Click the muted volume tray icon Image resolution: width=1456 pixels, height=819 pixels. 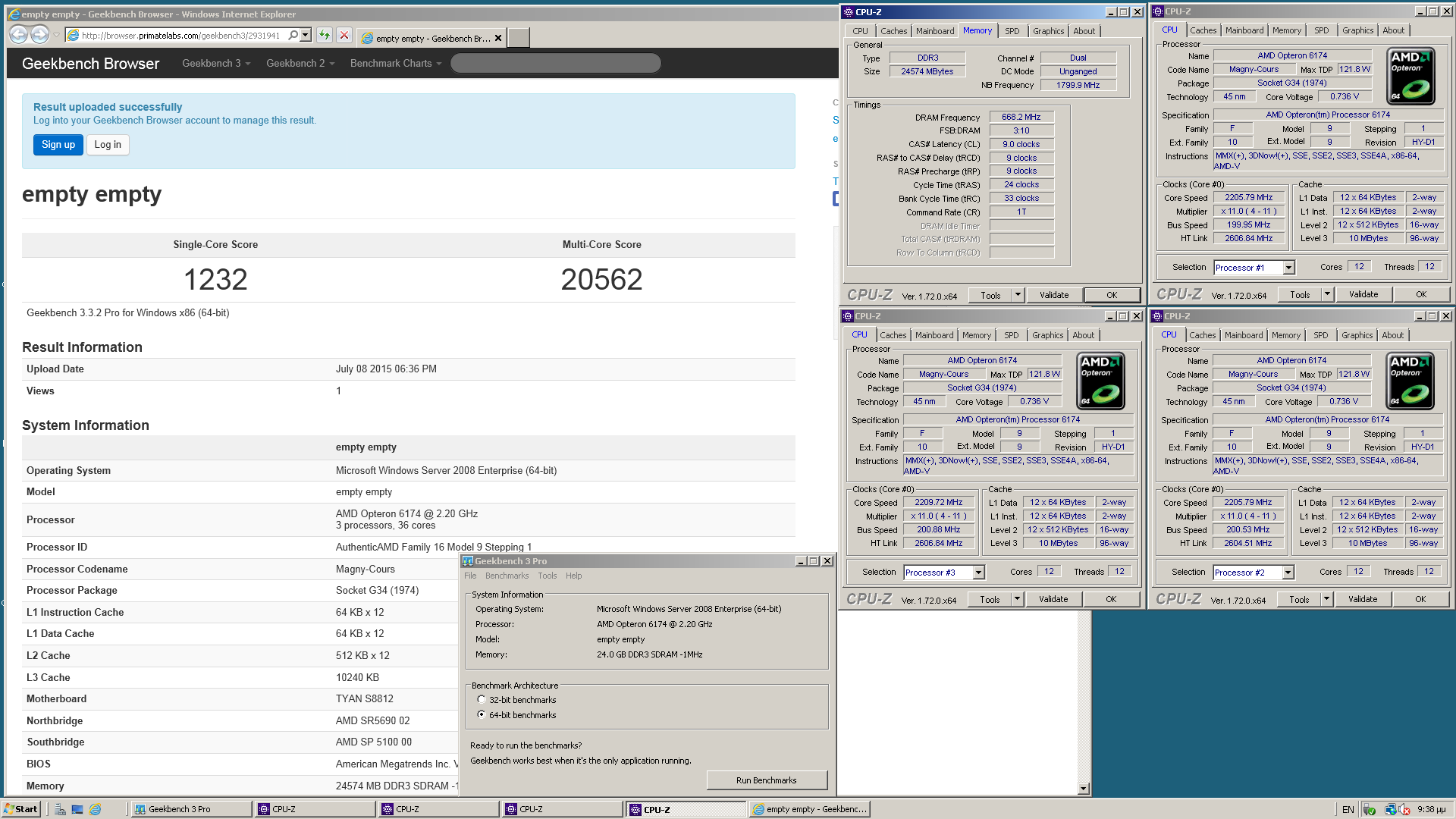pos(1404,809)
